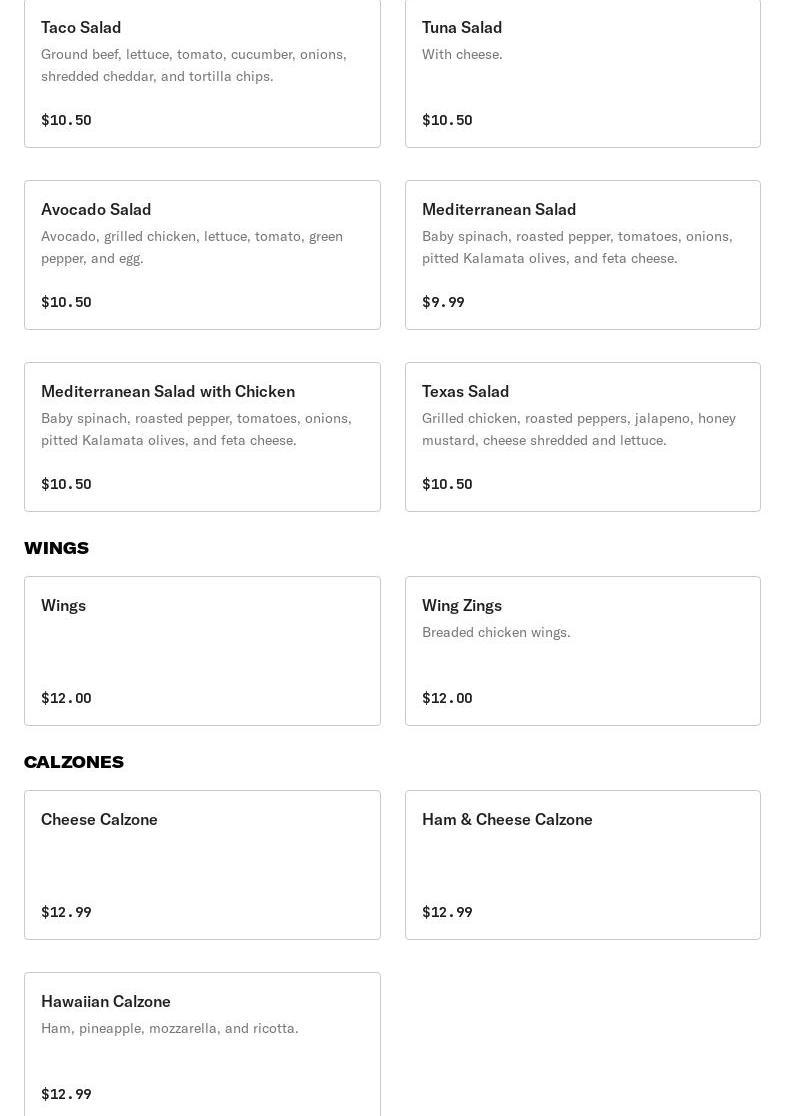Select the Tuna Salad card
The image size is (785, 1116).
tap(582, 73)
